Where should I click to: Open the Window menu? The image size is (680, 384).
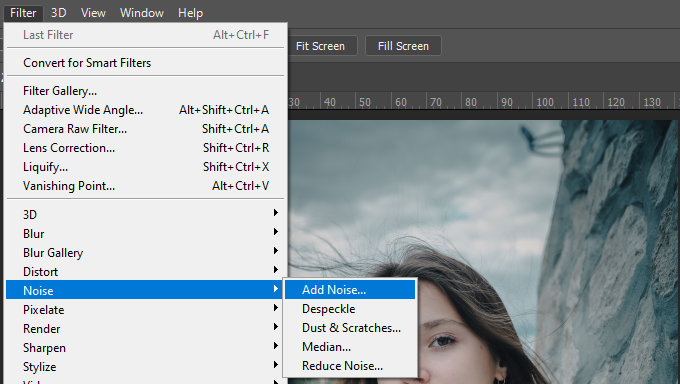tap(141, 13)
